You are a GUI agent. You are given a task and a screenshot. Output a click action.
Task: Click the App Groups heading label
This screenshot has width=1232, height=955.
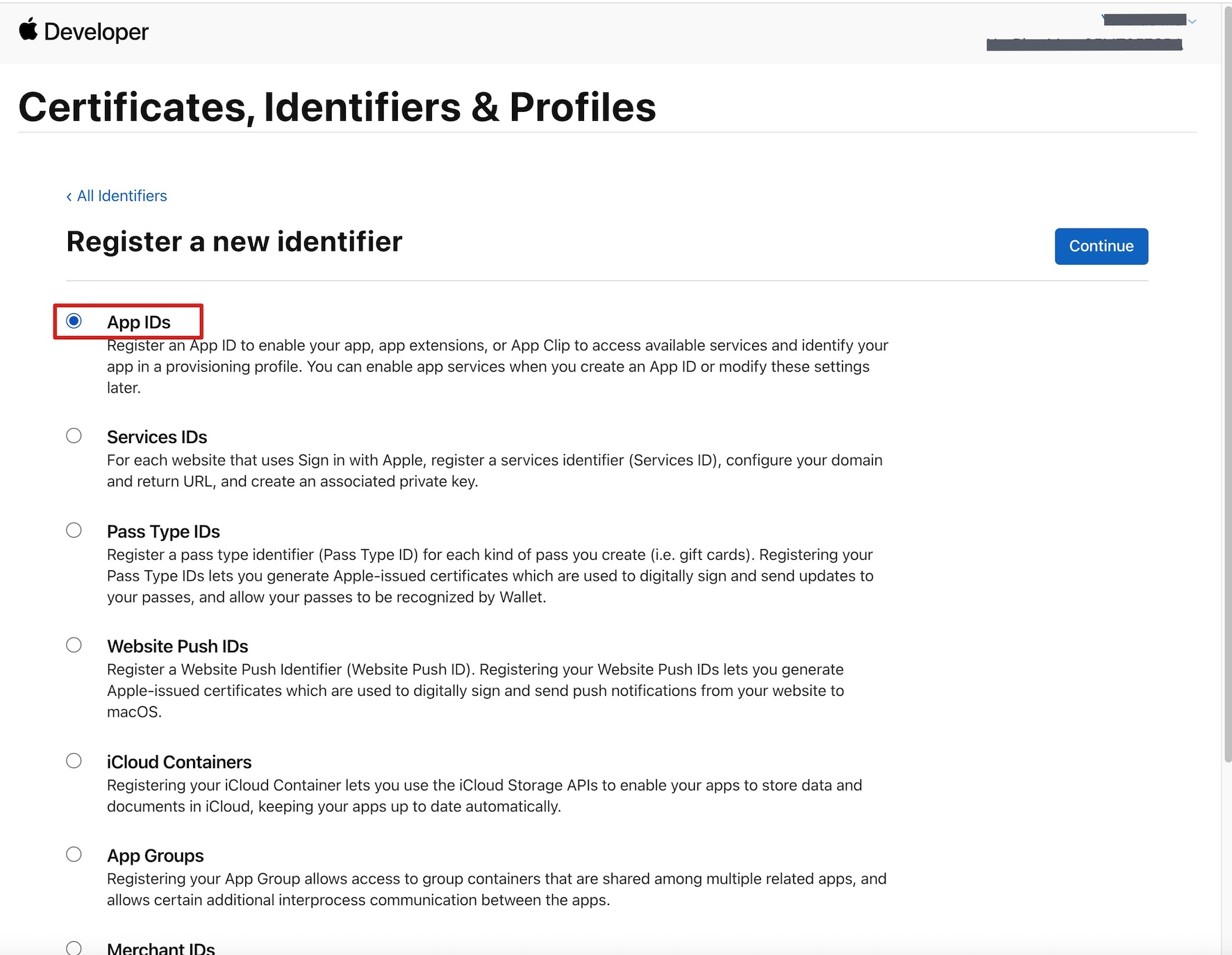click(156, 856)
